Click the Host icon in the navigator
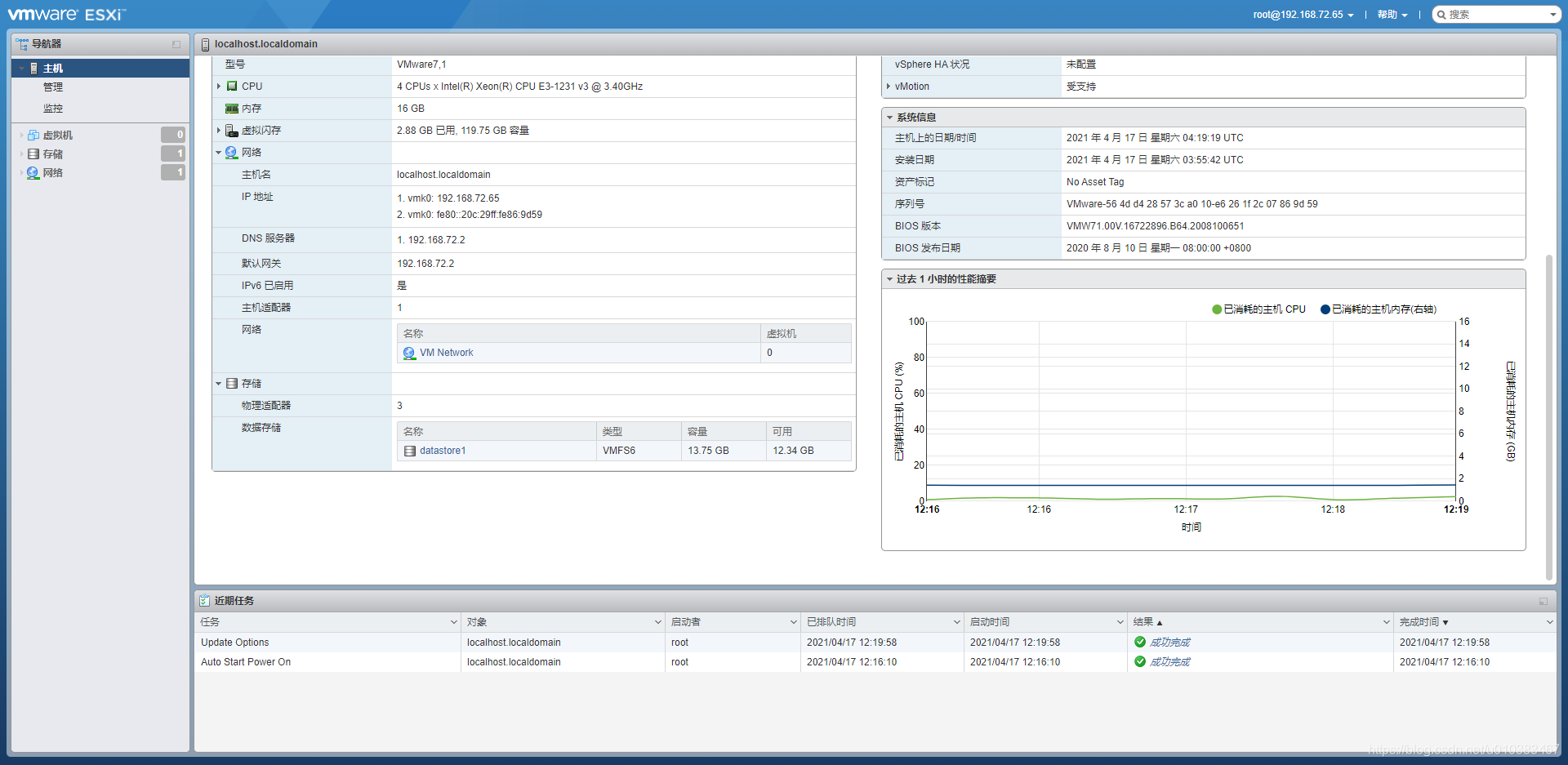Image resolution: width=1568 pixels, height=765 pixels. click(33, 69)
